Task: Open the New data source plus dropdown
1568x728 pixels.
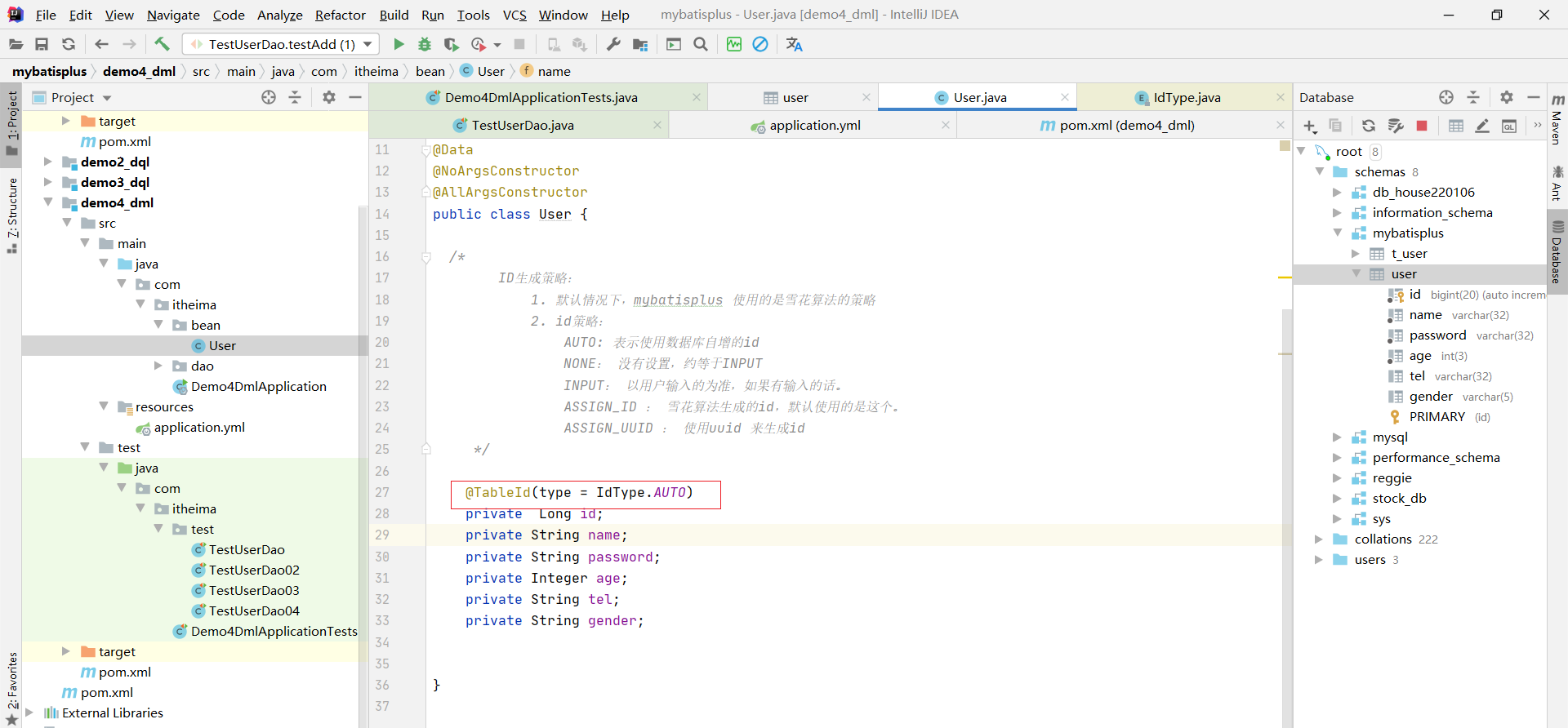Action: [x=1310, y=126]
